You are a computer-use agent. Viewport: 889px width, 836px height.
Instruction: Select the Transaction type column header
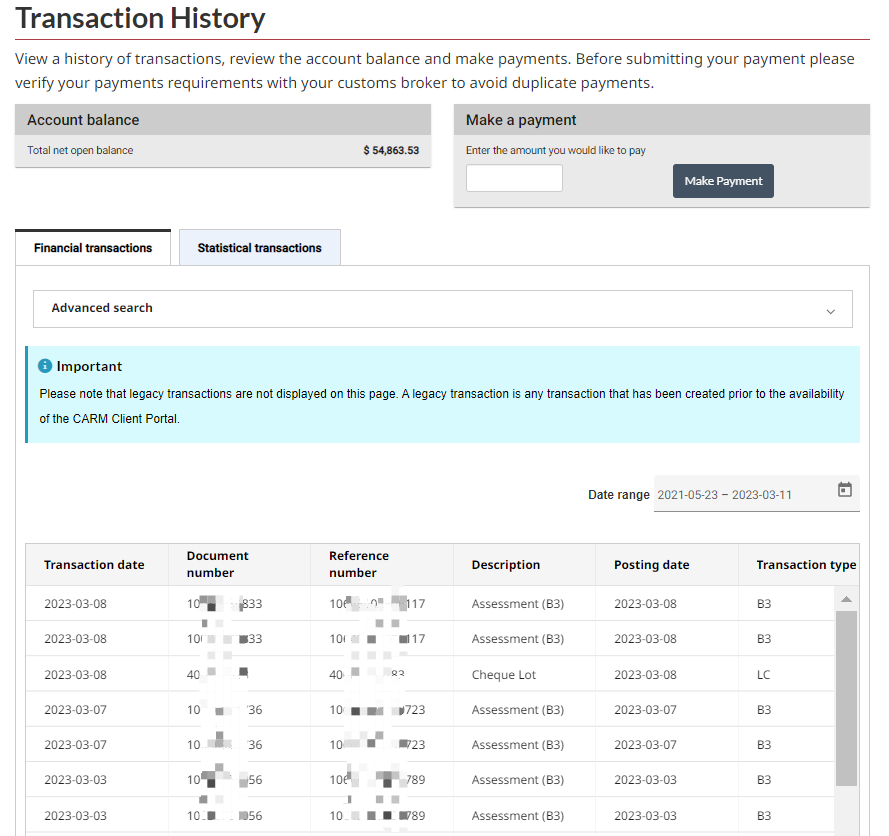805,565
